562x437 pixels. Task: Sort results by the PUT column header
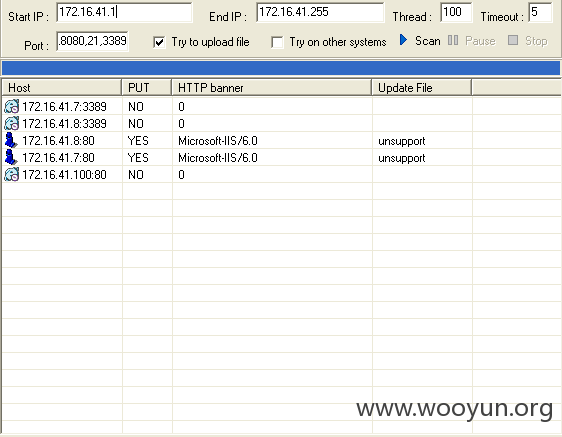147,88
